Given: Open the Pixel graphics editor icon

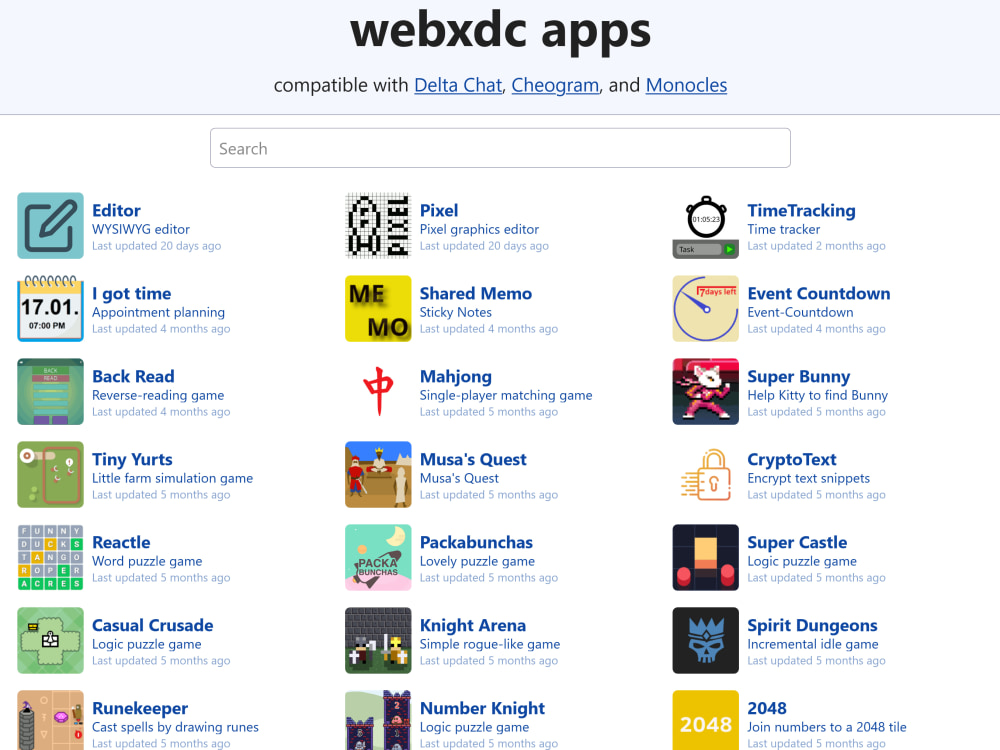Looking at the screenshot, I should 378,226.
